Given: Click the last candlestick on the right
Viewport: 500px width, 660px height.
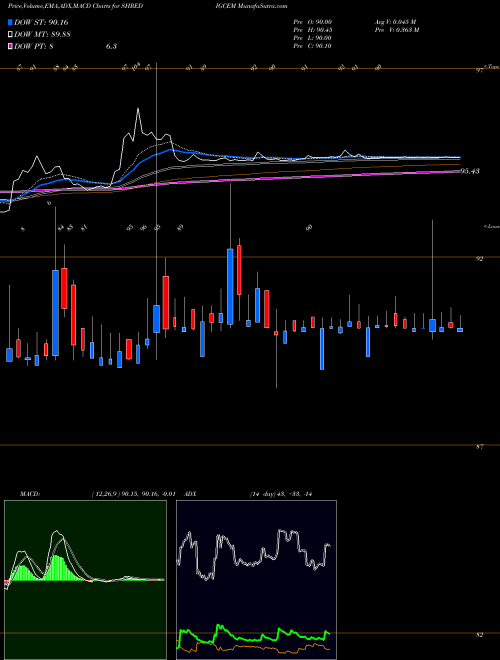Looking at the screenshot, I should pyautogui.click(x=460, y=330).
